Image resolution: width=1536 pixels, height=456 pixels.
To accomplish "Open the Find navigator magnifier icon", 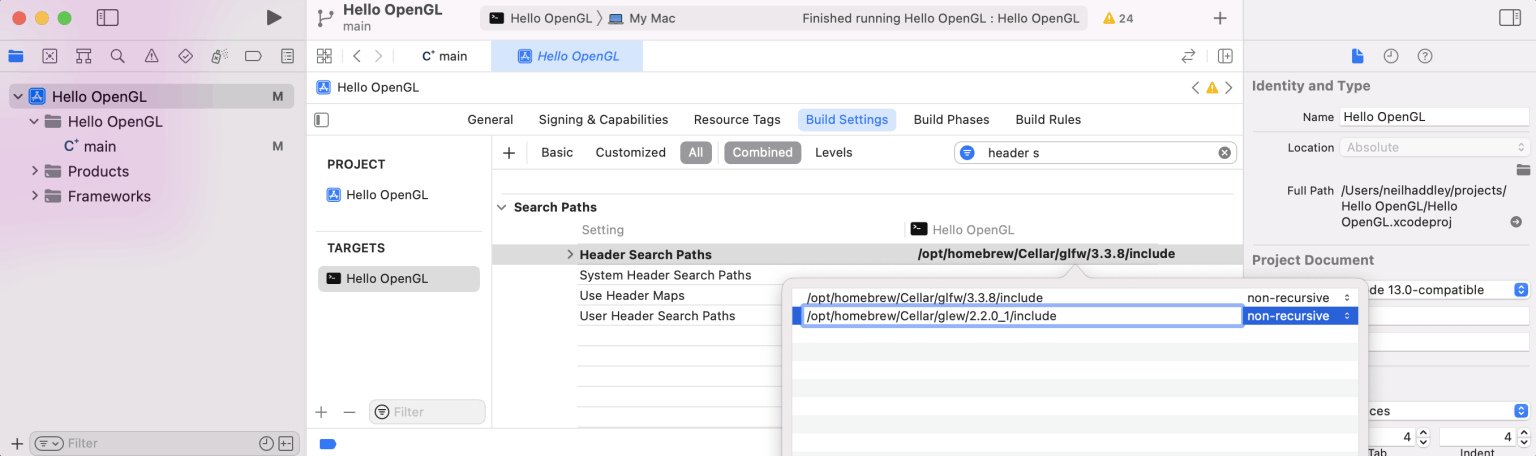I will [118, 56].
